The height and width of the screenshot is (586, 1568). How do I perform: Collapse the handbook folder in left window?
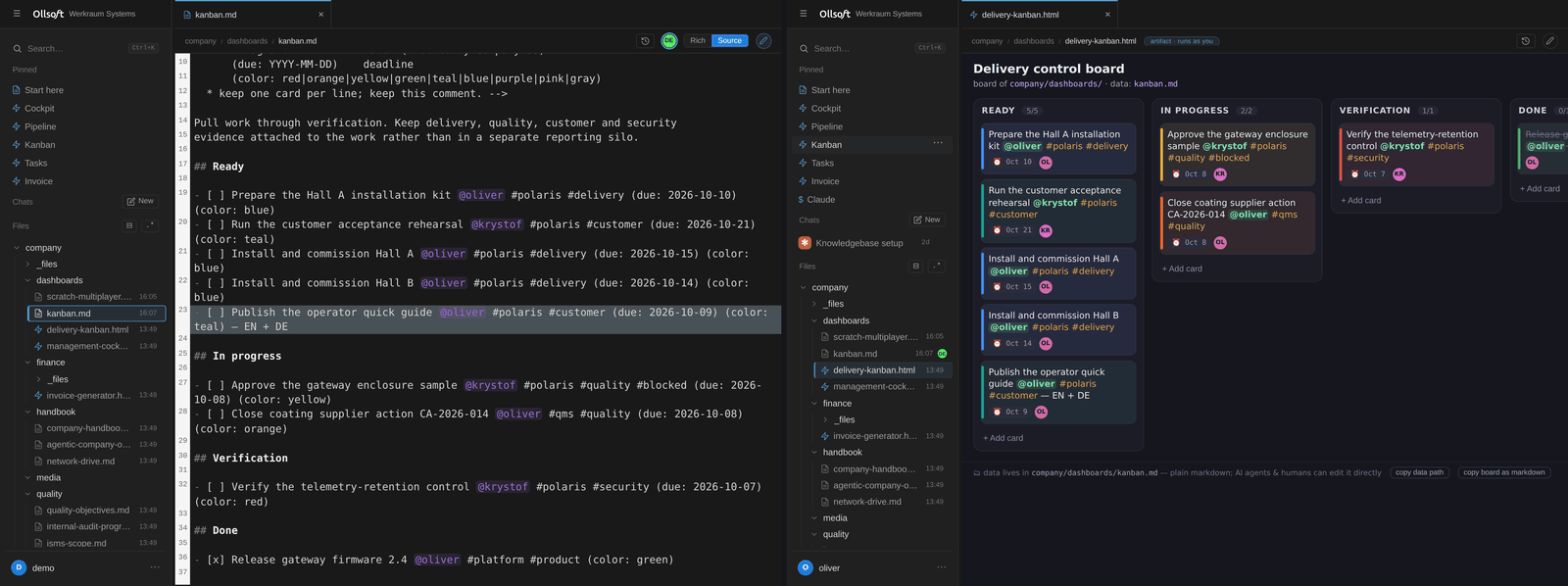pos(27,412)
